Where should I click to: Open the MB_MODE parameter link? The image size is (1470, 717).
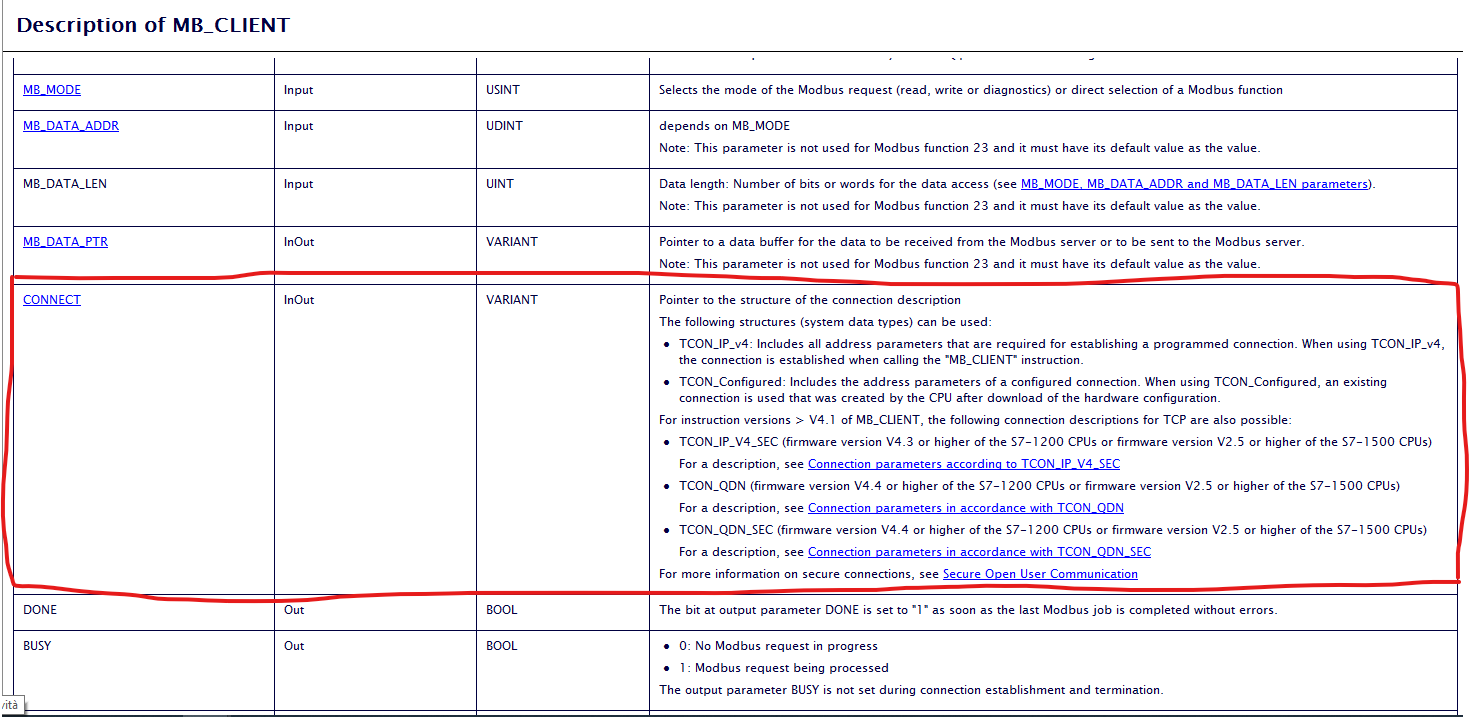[52, 90]
